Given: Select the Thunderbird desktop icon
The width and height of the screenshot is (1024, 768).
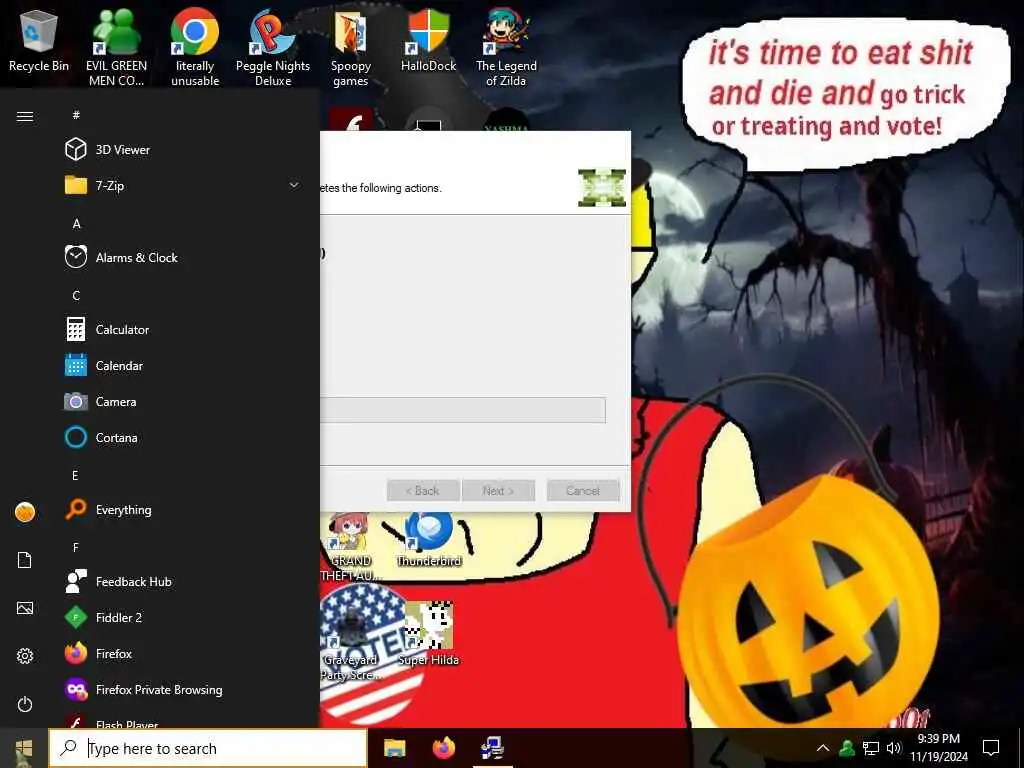Looking at the screenshot, I should click(428, 539).
